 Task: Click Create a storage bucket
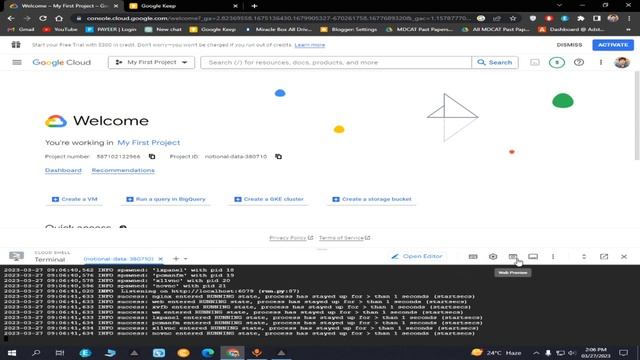[372, 199]
